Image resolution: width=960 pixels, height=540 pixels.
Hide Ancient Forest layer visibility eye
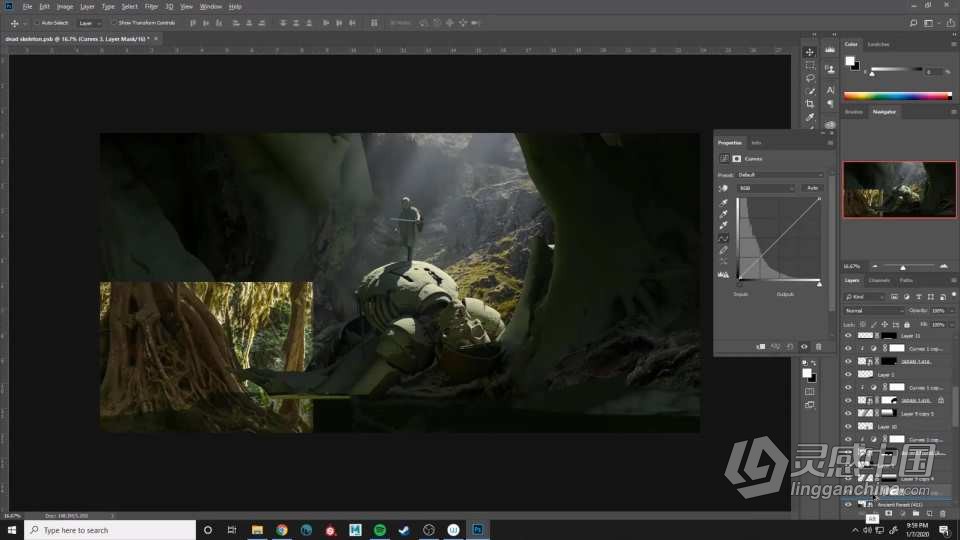pyautogui.click(x=848, y=504)
